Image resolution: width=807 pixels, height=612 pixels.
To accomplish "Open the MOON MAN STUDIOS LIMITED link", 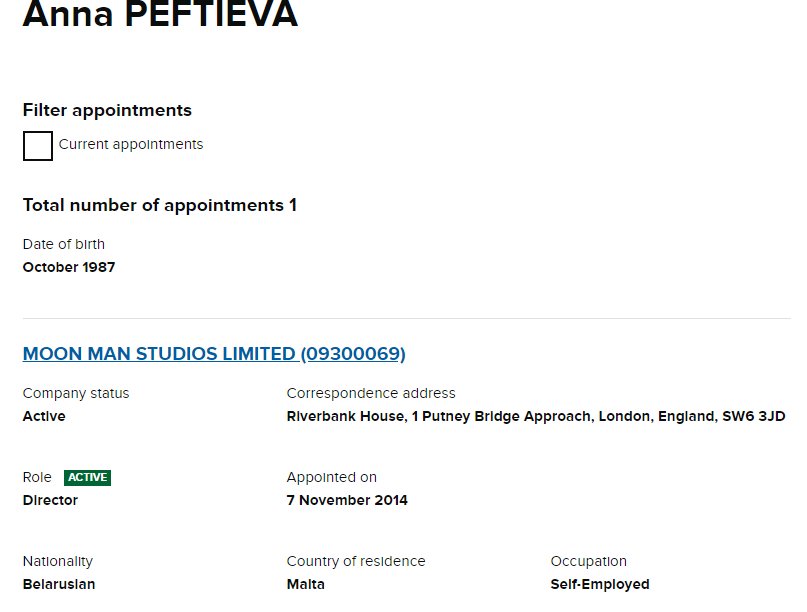I will 214,354.
